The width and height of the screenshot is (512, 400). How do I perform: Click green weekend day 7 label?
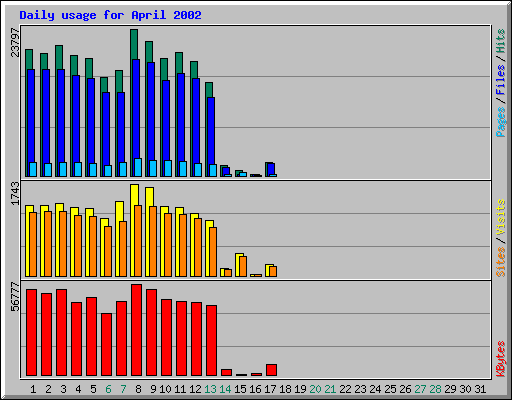coord(123,389)
